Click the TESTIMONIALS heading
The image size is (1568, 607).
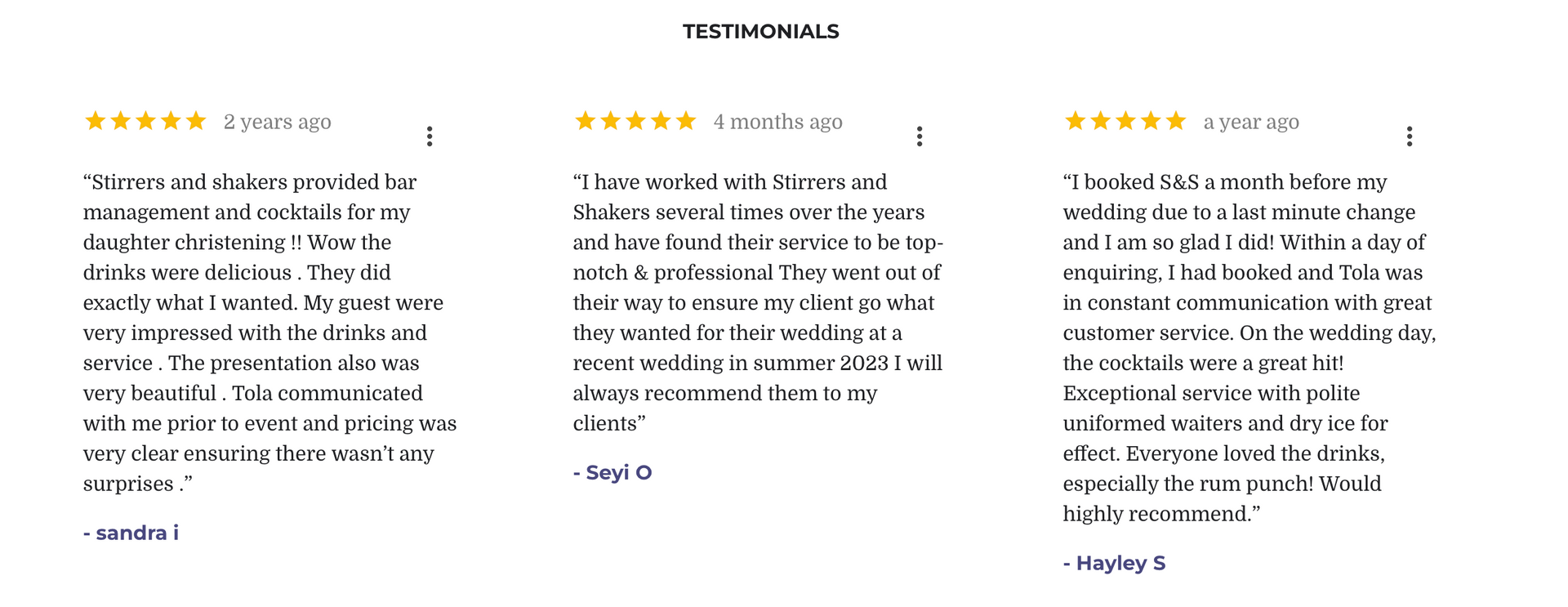tap(760, 32)
